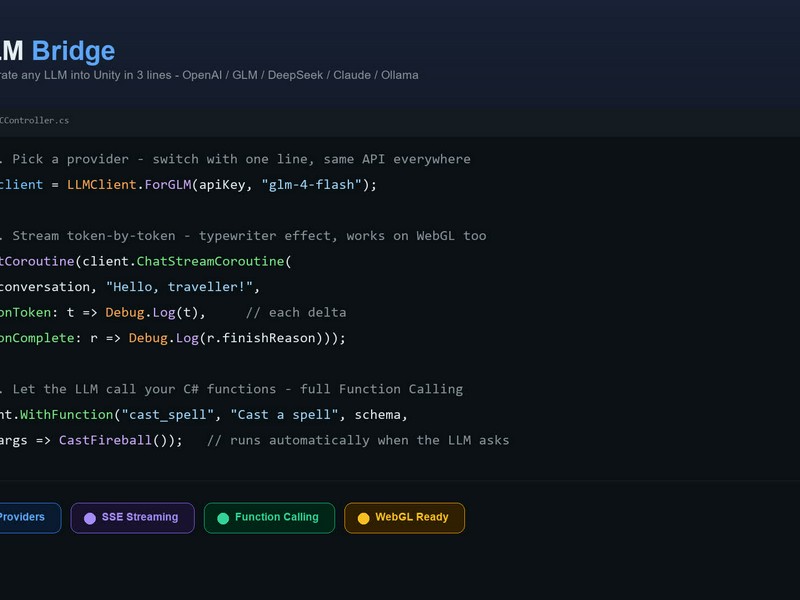Click the SSE Streaming badge
Screen dimensions: 800x600
tap(133, 518)
